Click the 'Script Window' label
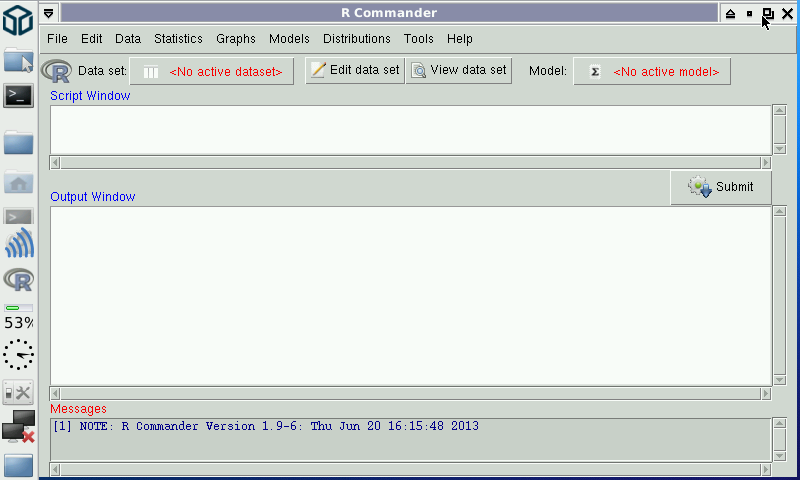The width and height of the screenshot is (800, 480). (90, 96)
